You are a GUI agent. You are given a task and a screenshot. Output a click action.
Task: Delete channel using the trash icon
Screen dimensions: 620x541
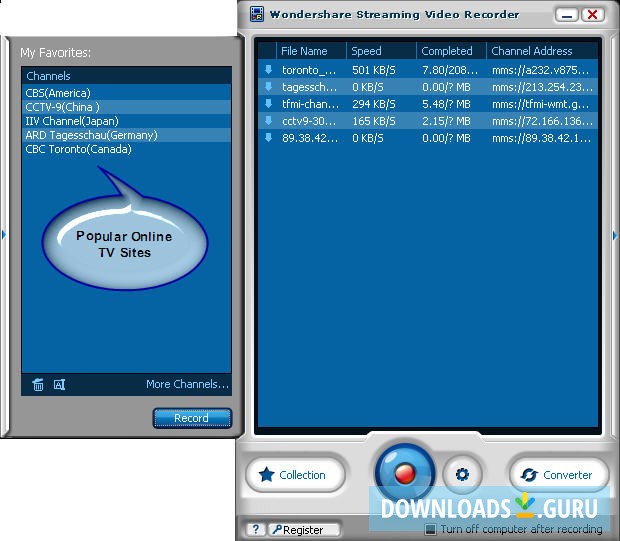click(x=38, y=384)
